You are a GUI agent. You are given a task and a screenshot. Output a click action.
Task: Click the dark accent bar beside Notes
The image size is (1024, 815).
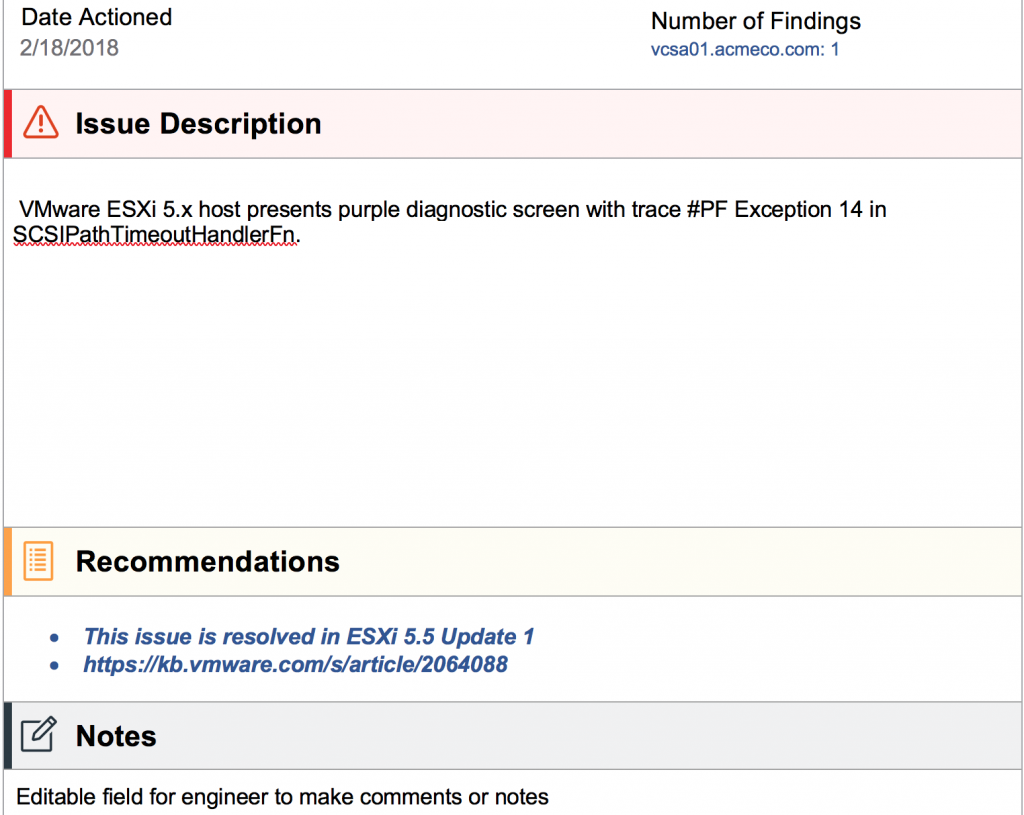pos(8,736)
